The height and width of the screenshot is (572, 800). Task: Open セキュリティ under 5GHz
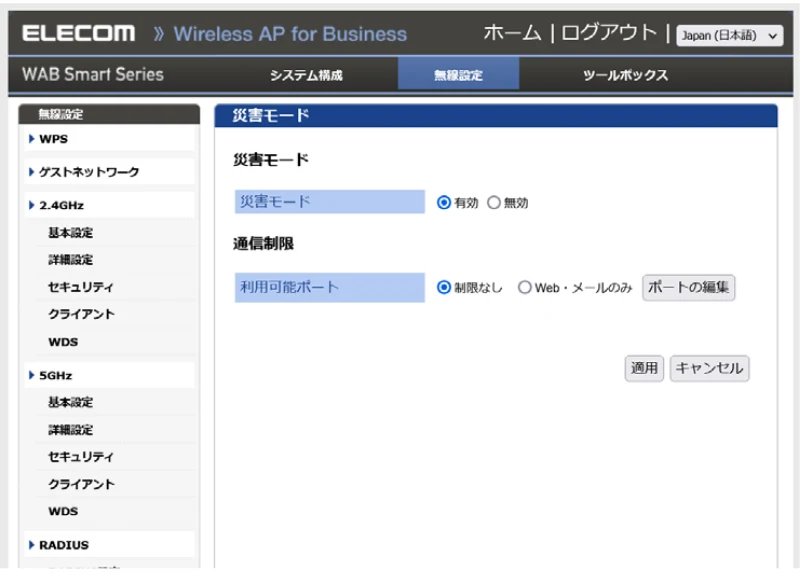point(81,457)
